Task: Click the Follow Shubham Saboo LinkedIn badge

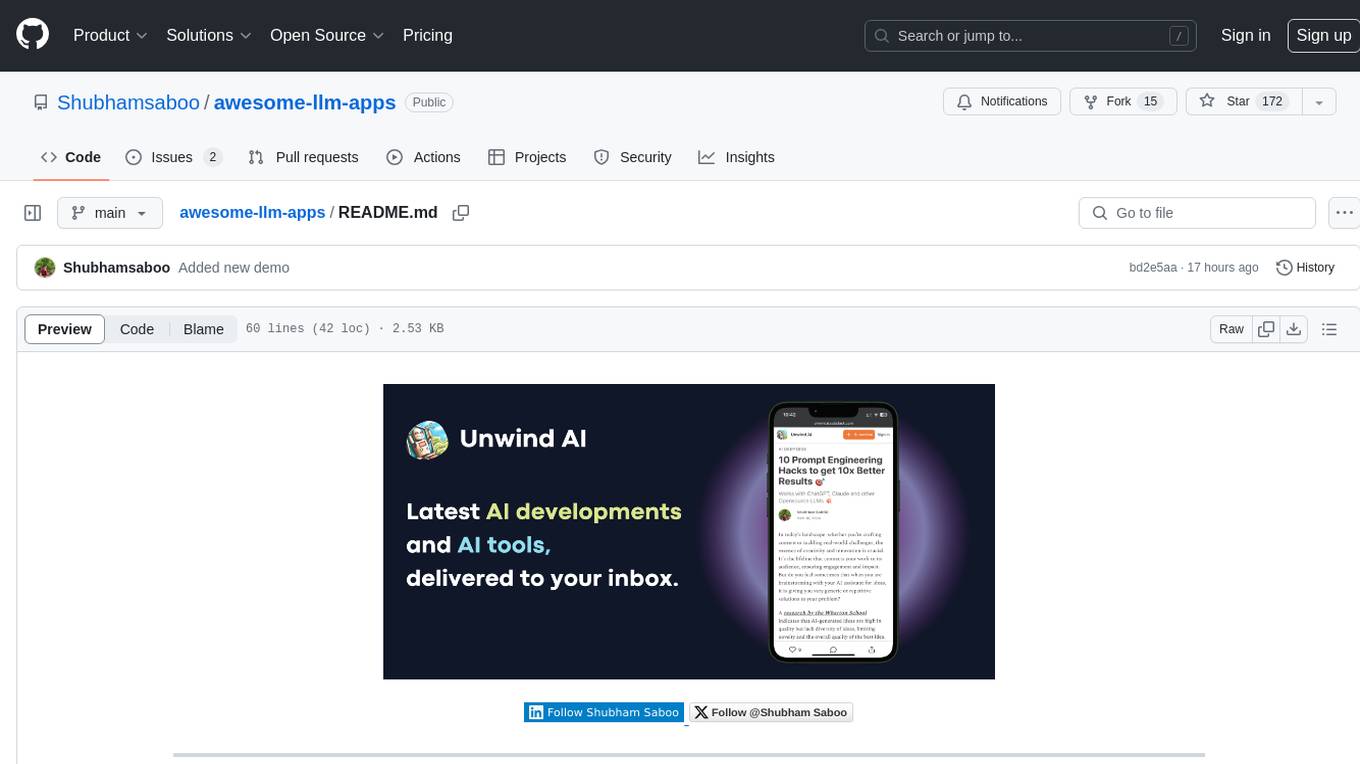Action: click(x=604, y=712)
